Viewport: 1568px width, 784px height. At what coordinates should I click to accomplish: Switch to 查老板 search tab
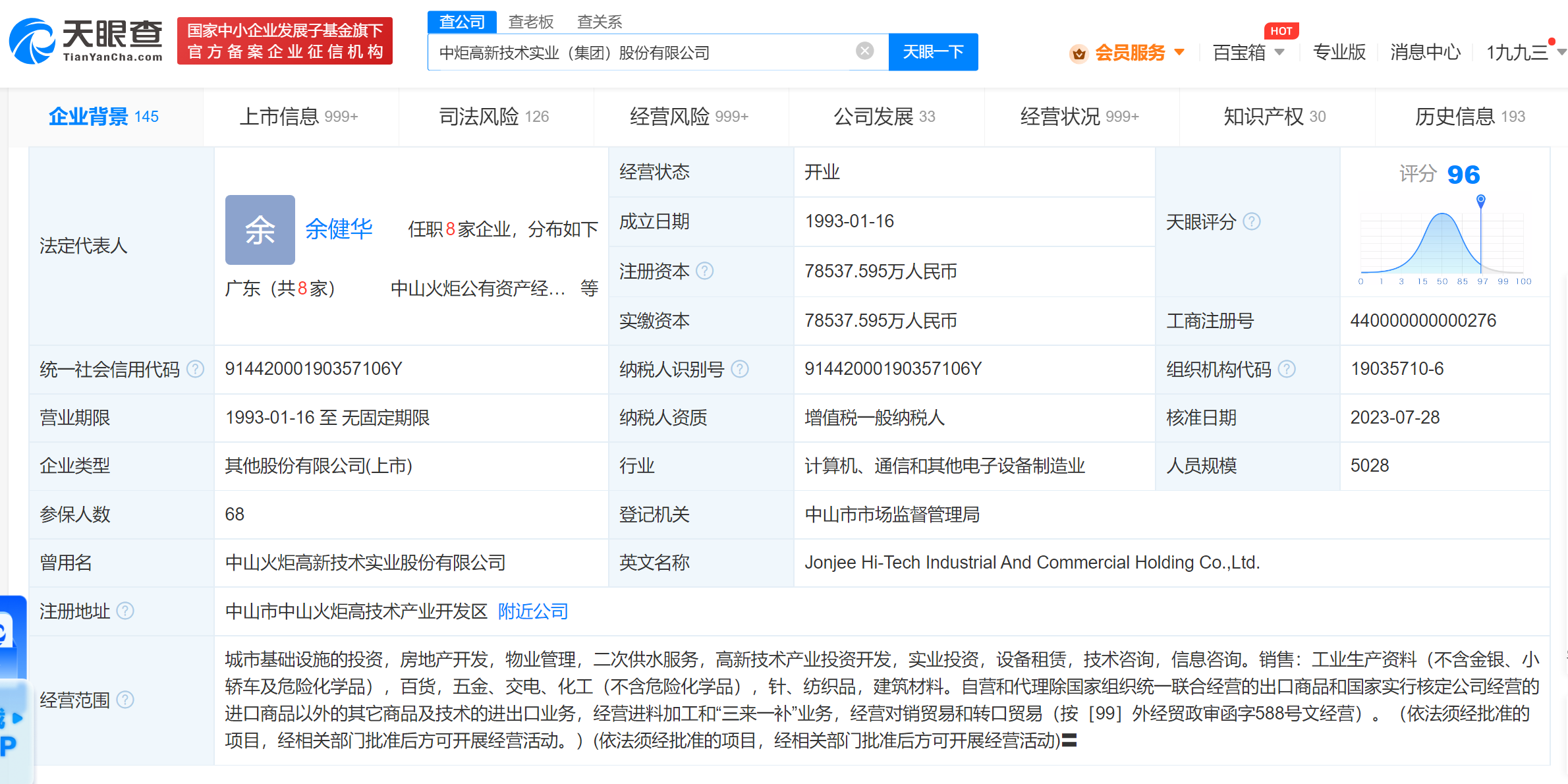coord(530,22)
